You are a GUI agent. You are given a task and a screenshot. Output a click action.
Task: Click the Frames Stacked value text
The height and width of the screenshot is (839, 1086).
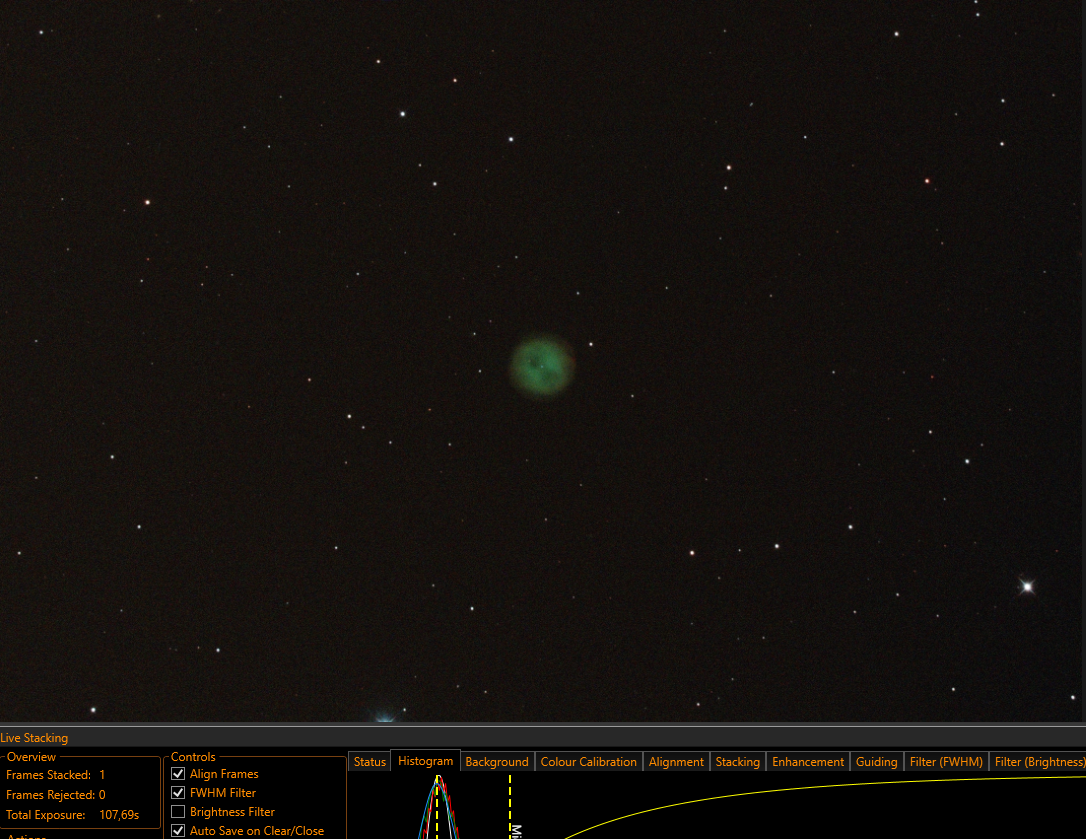pyautogui.click(x=102, y=775)
